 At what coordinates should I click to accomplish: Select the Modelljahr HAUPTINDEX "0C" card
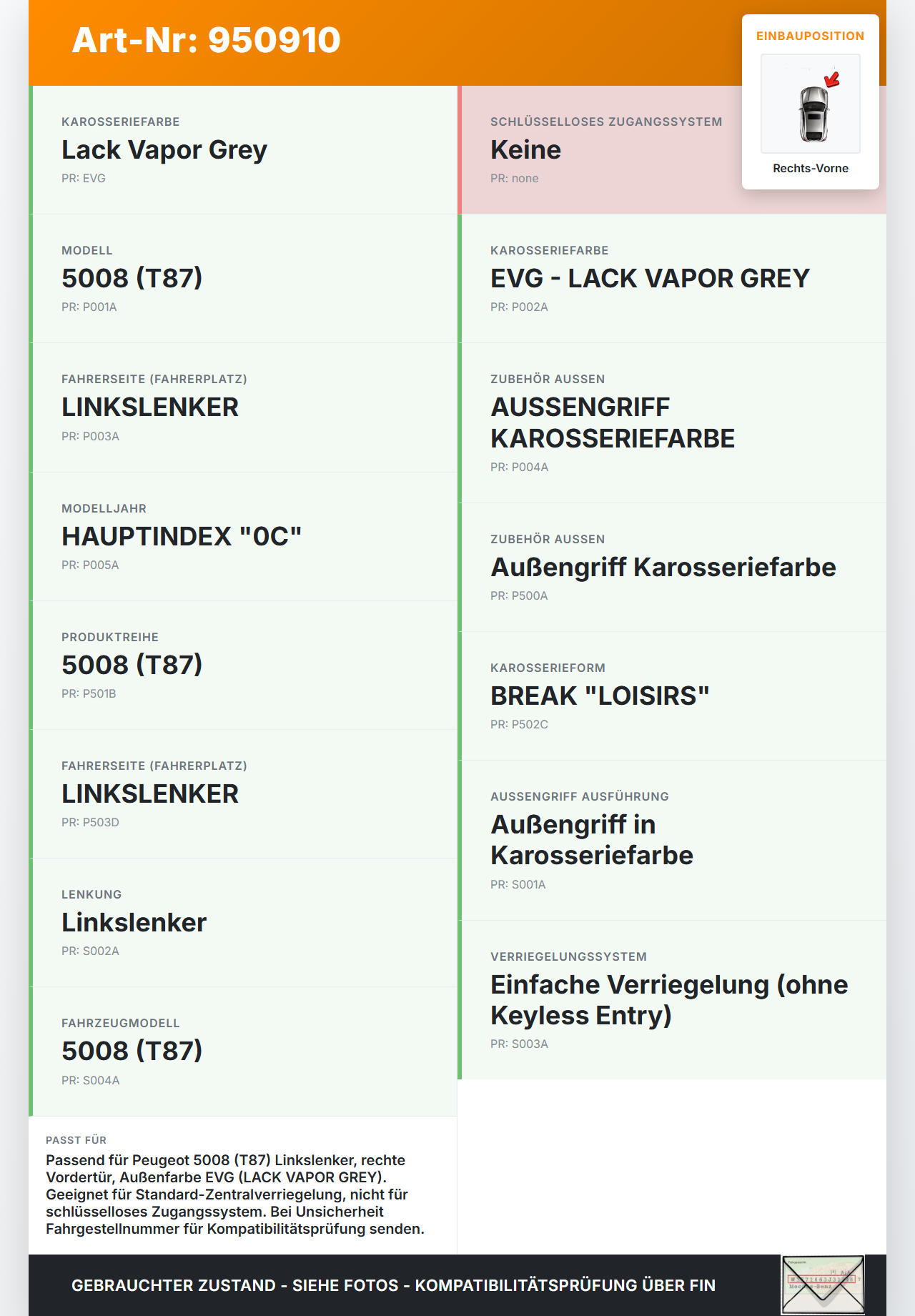(243, 536)
